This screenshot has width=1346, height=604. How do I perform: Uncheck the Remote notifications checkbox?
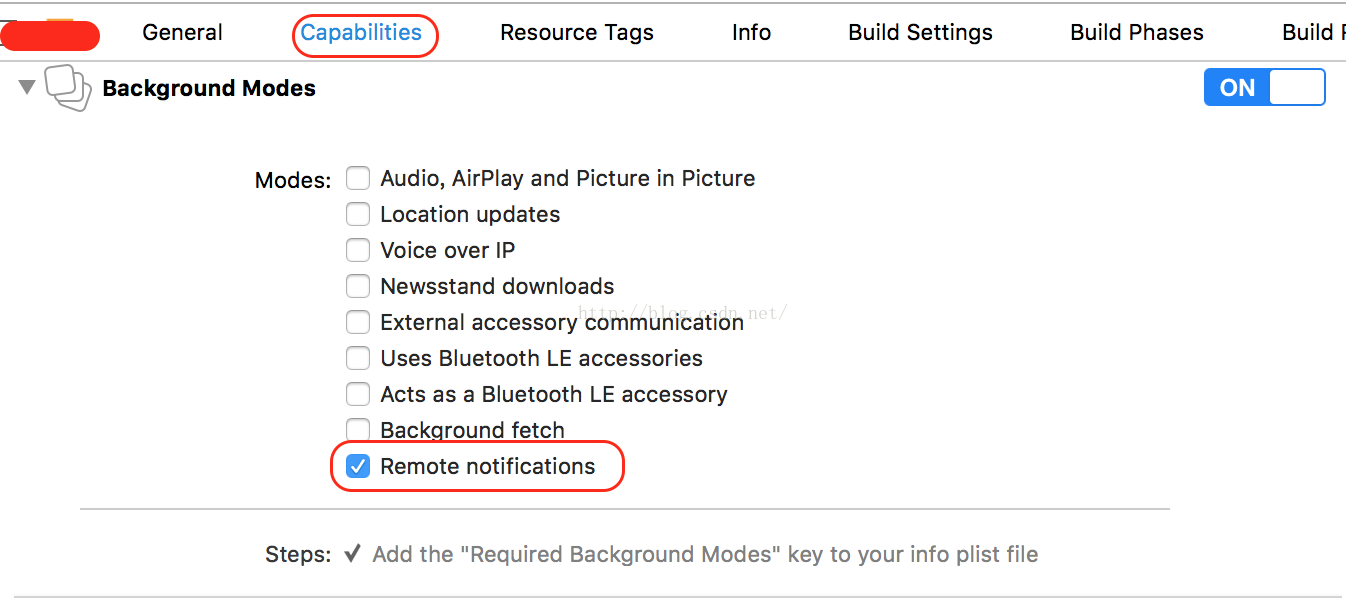(x=358, y=467)
